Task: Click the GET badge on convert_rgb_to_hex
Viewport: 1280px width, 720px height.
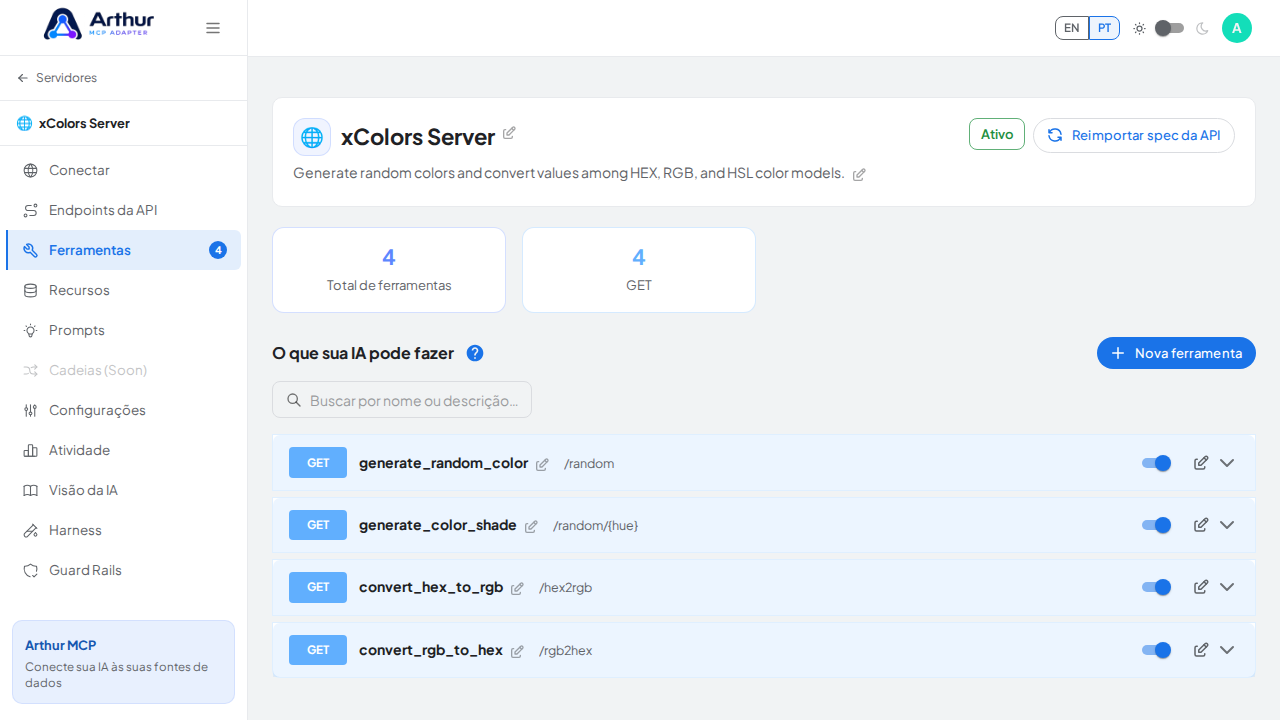Action: (318, 650)
